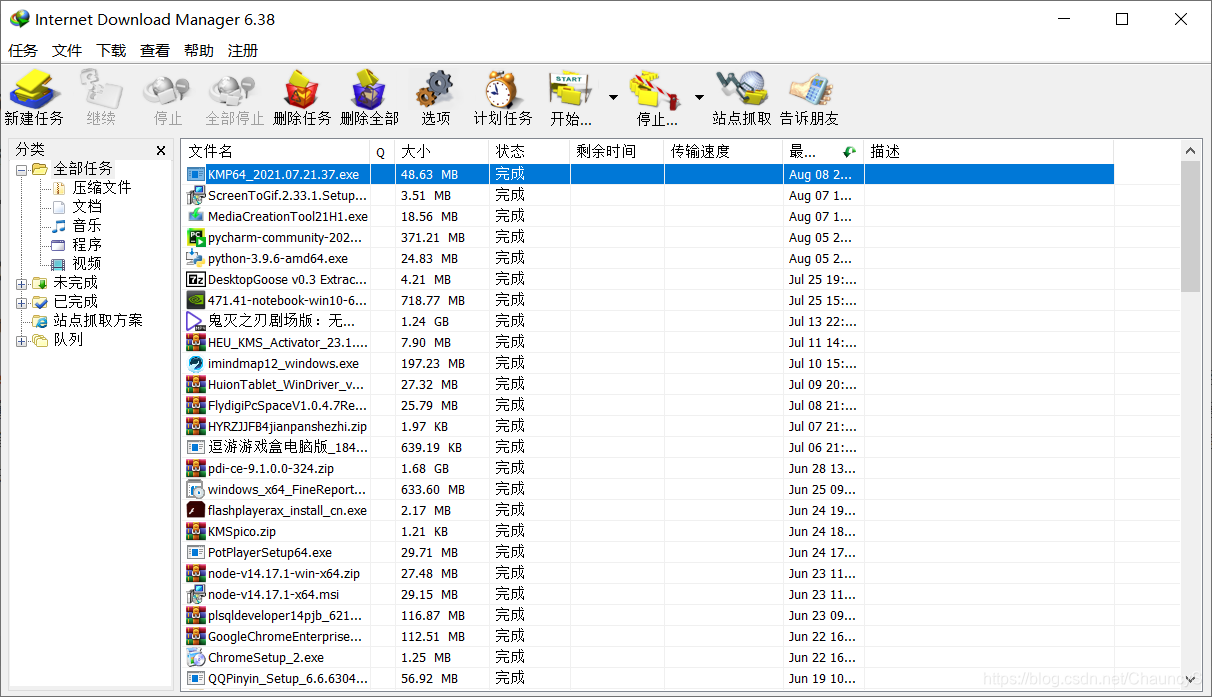Expand the 未完成 tree node

click(x=22, y=283)
